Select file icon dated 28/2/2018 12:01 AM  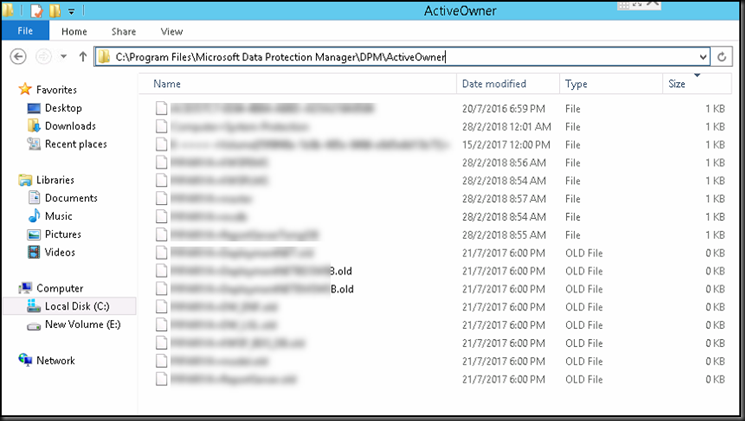(162, 126)
